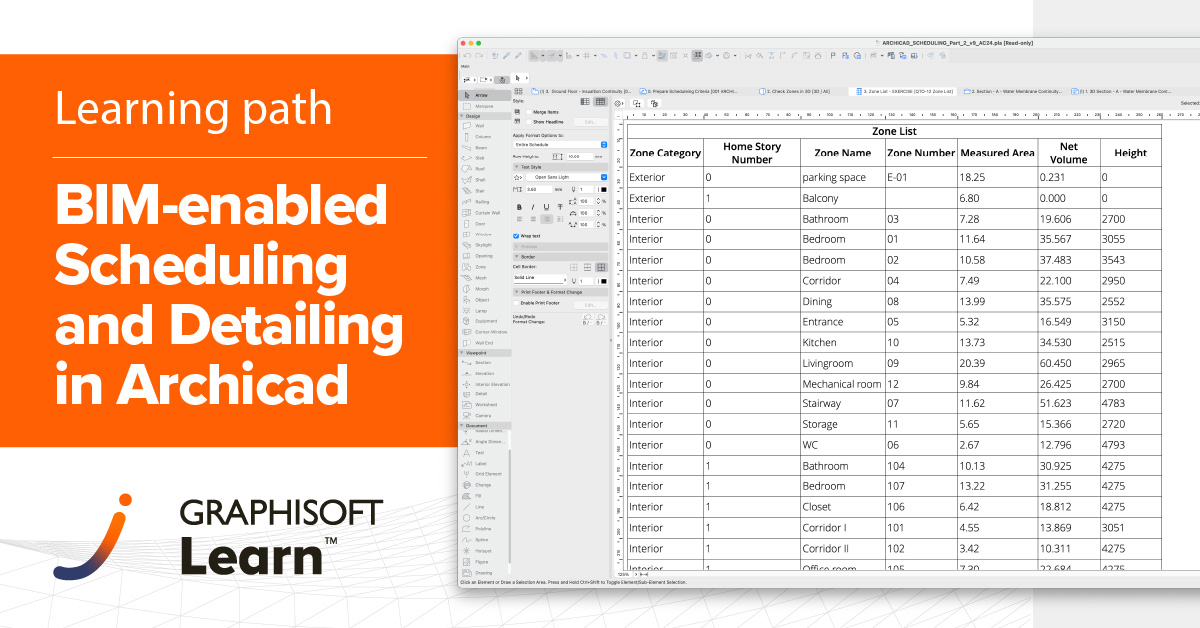Image resolution: width=1200 pixels, height=628 pixels.
Task: Click the text color swatch in Text Style
Action: pyautogui.click(x=604, y=189)
